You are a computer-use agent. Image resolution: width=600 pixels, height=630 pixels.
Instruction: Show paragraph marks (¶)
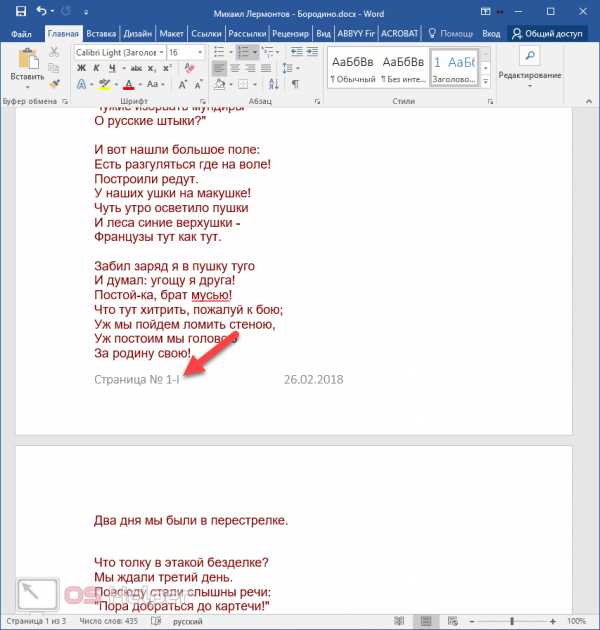[295, 84]
